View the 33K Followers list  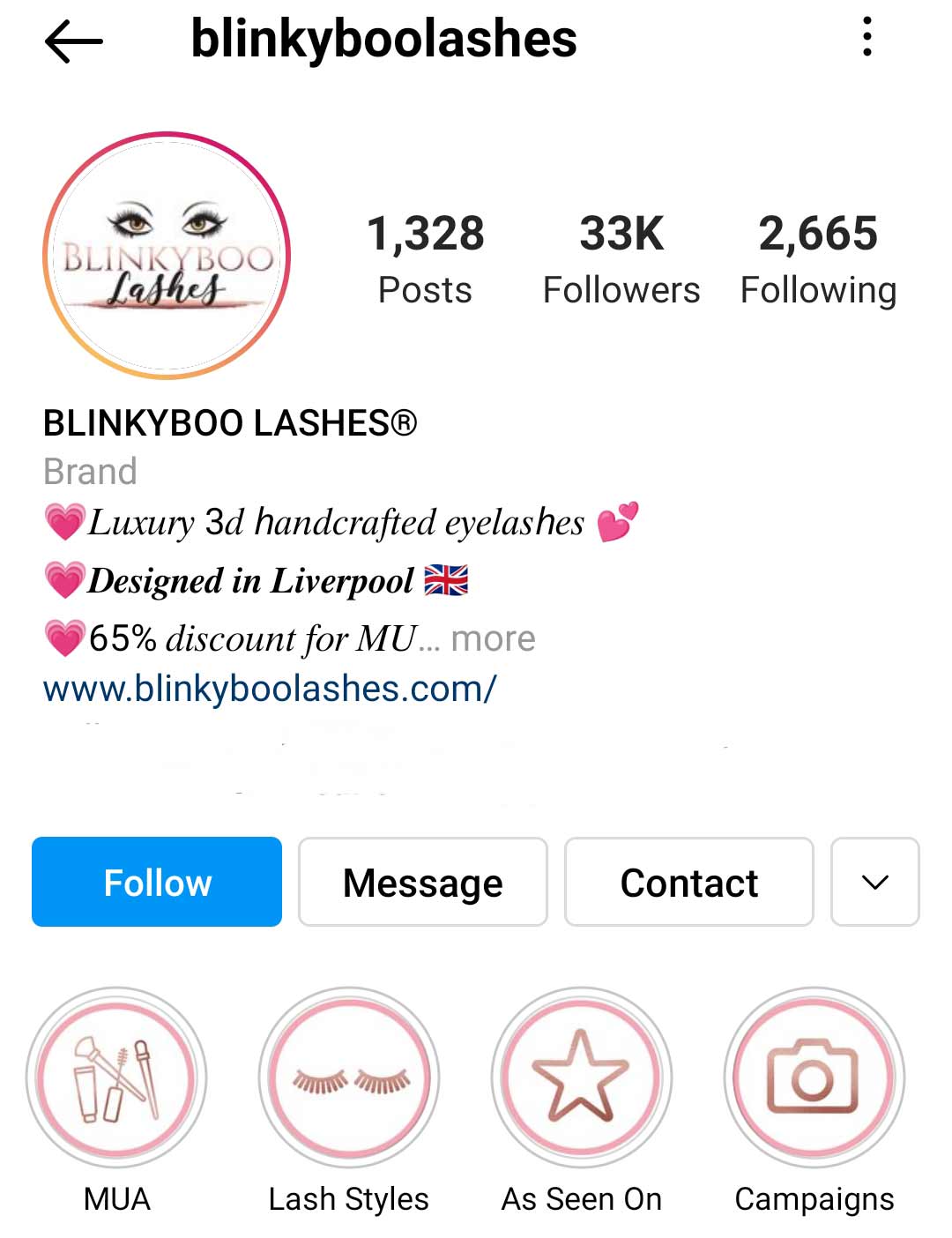coord(621,259)
